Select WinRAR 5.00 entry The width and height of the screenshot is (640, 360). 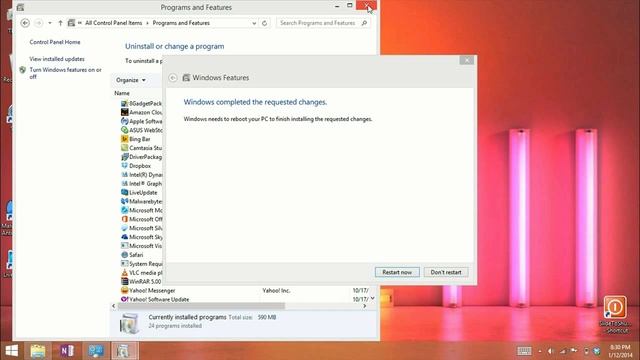(141, 282)
